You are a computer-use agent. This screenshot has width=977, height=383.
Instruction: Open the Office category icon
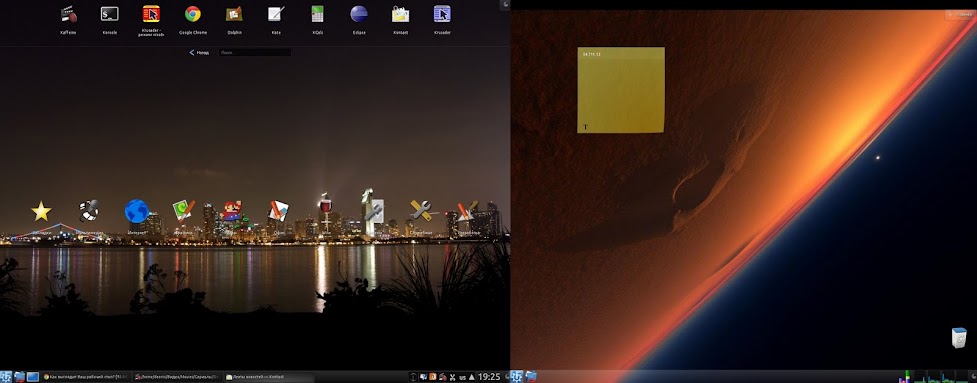pyautogui.click(x=279, y=210)
